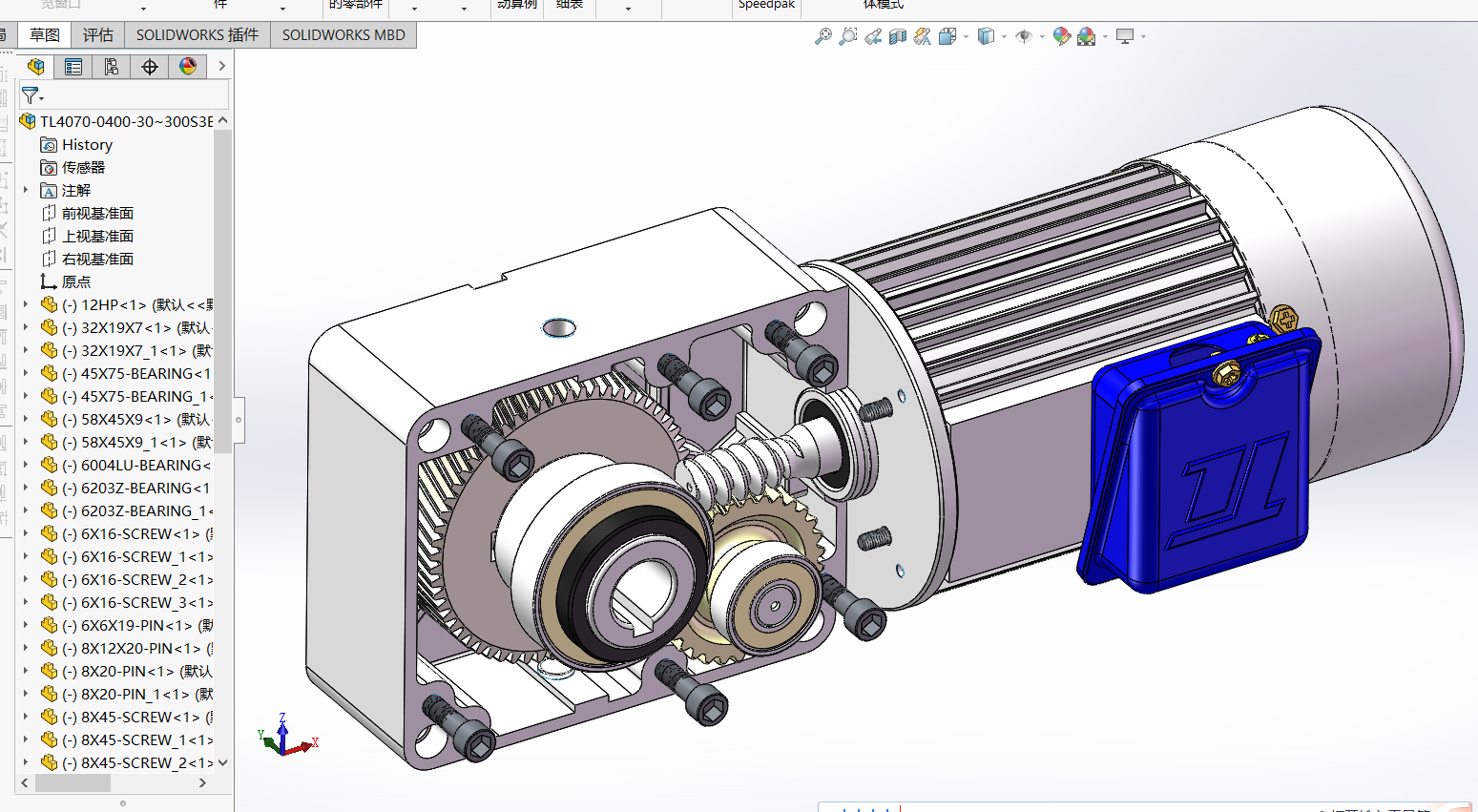Open the tree filter funnel
1478x812 pixels.
point(31,95)
